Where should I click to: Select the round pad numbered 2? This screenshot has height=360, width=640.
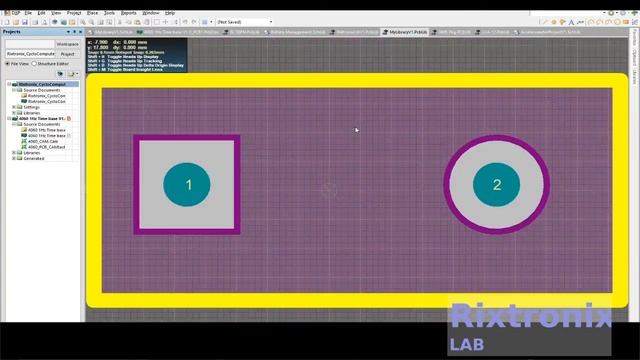[x=496, y=184]
